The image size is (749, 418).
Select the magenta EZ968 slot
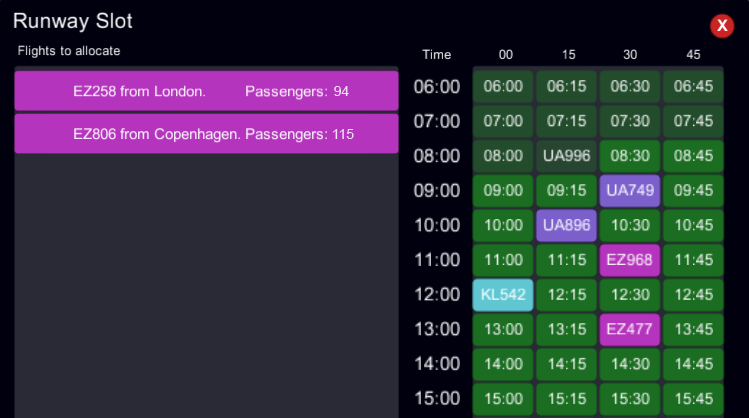click(x=631, y=260)
